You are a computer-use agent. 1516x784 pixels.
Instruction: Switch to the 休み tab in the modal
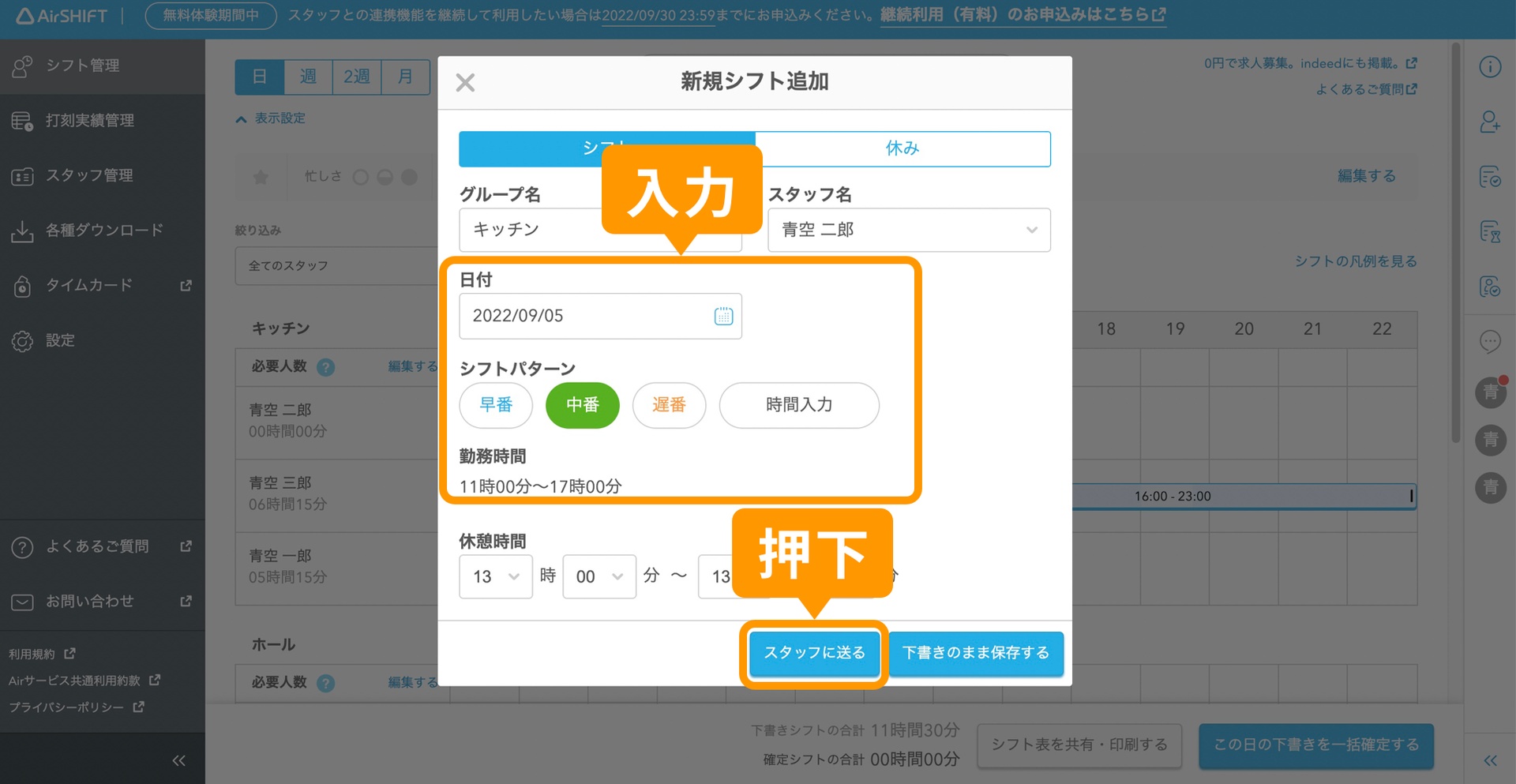pos(903,148)
